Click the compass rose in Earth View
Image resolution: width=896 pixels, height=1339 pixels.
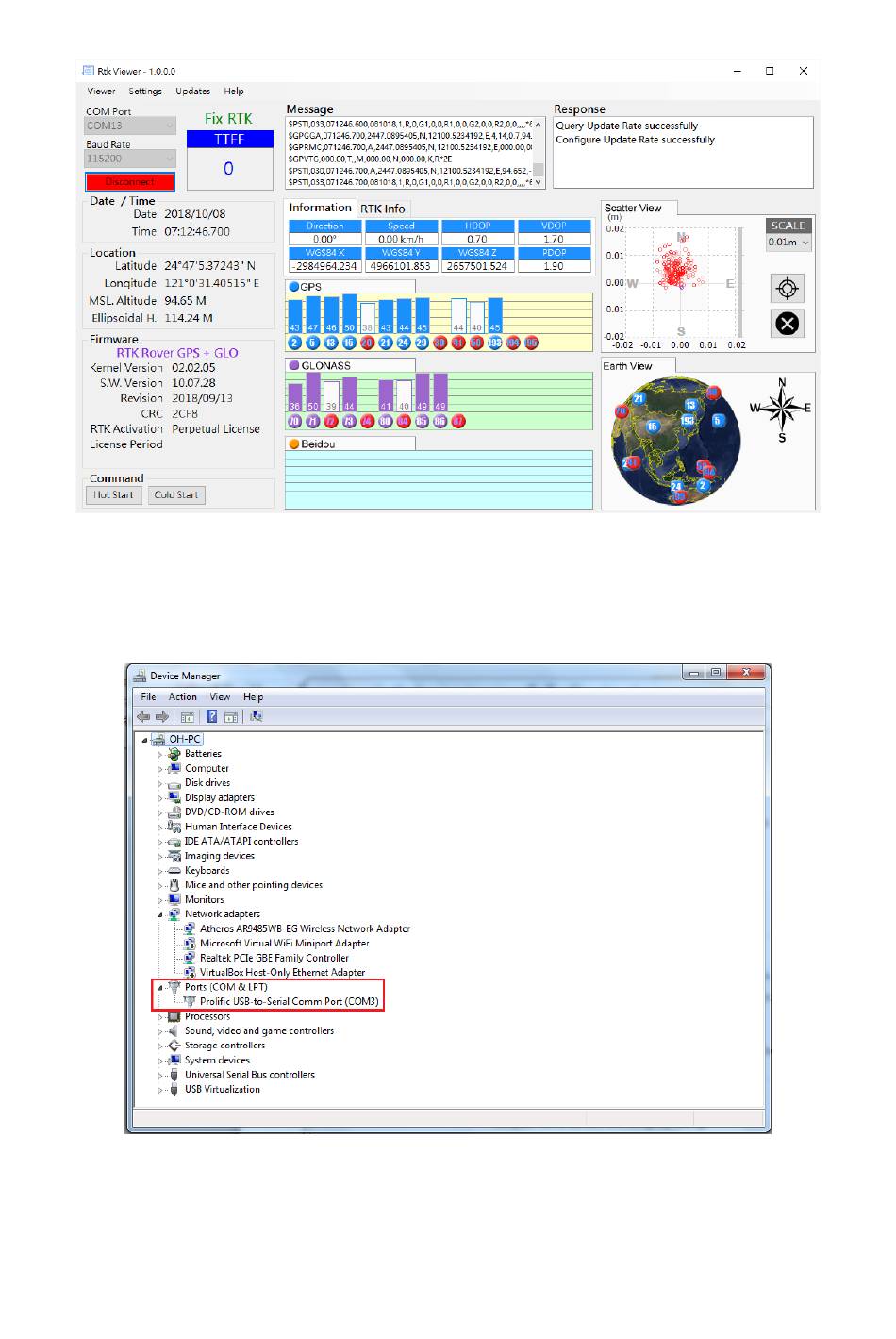pos(781,409)
